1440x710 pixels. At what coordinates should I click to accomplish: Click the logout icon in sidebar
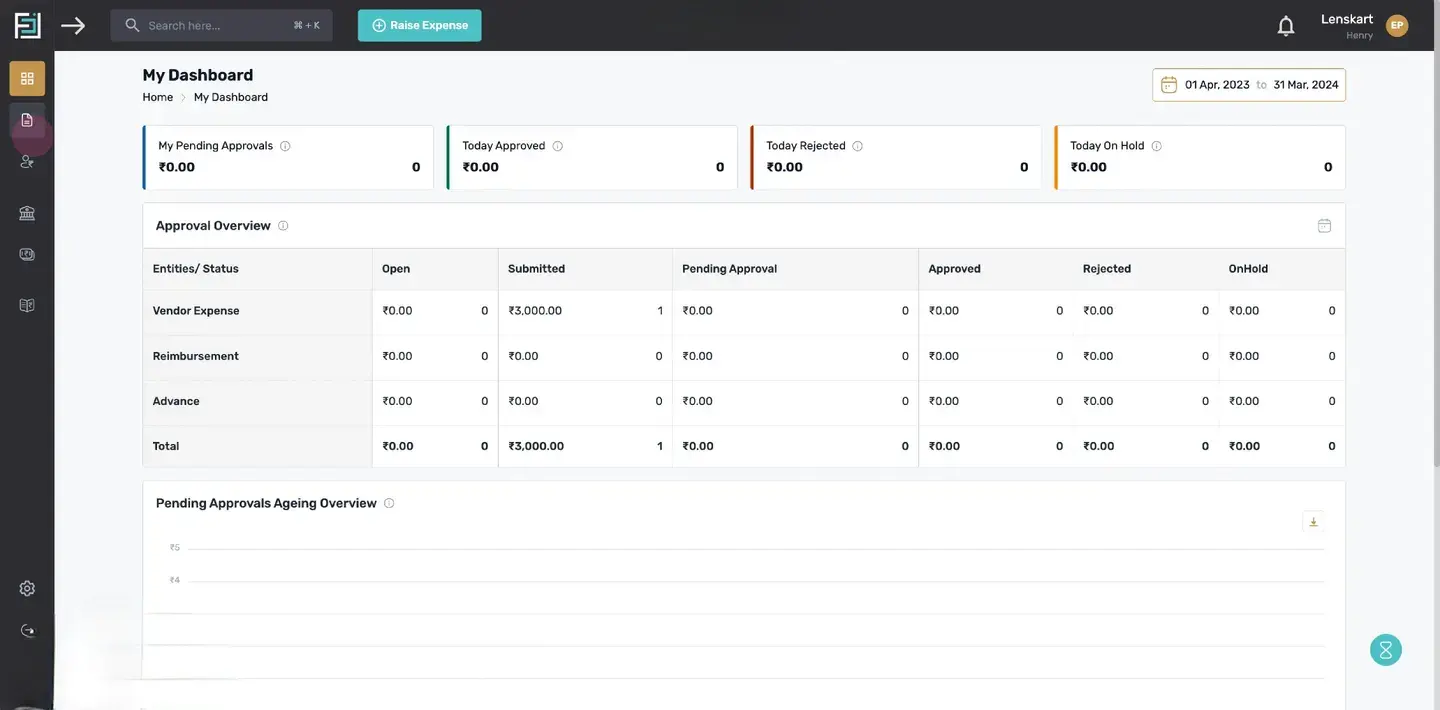tap(27, 630)
